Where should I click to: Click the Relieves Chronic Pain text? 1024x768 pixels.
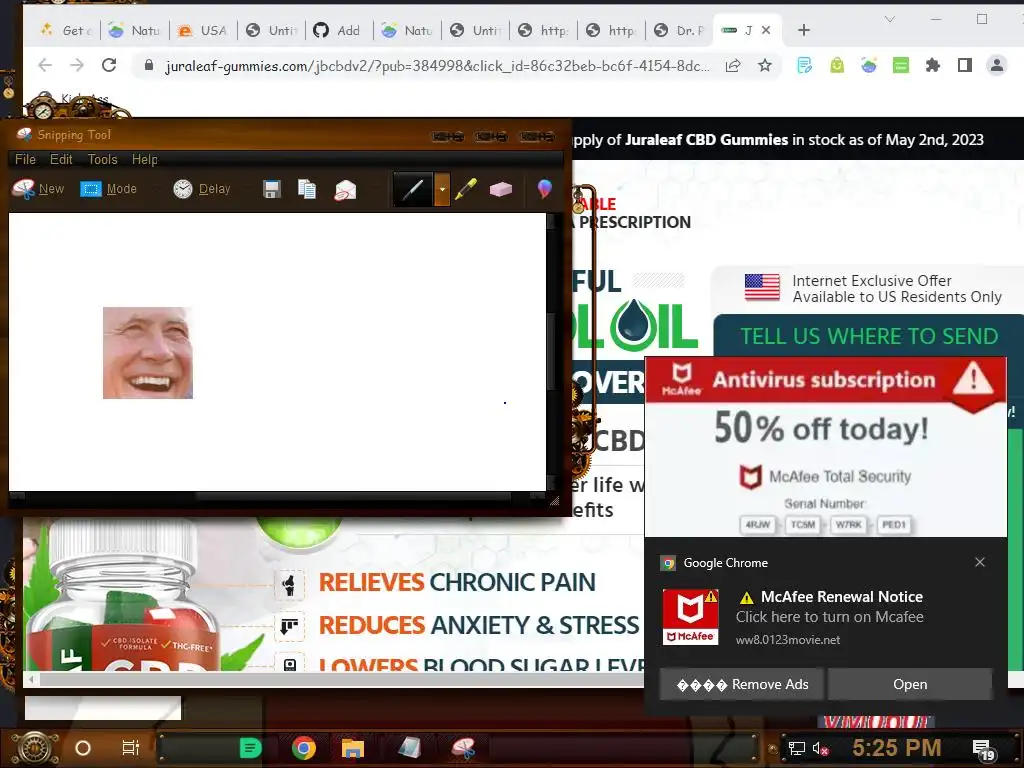click(x=456, y=582)
